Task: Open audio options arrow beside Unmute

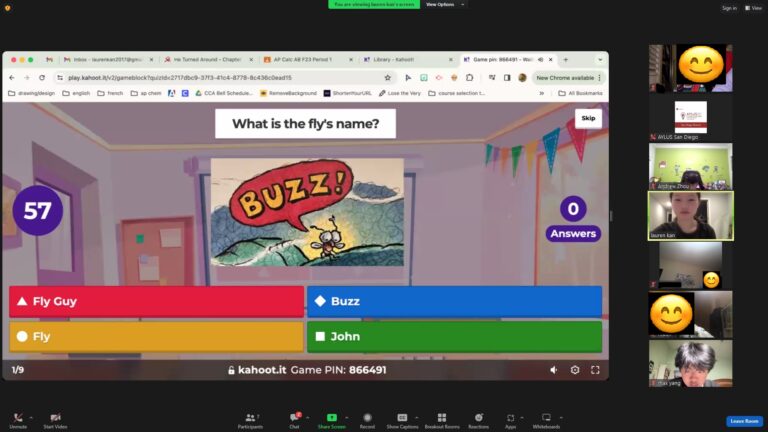Action: pyautogui.click(x=31, y=418)
